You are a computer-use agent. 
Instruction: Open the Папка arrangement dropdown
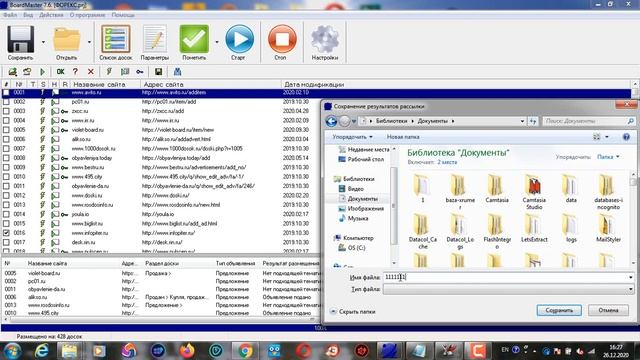click(608, 157)
